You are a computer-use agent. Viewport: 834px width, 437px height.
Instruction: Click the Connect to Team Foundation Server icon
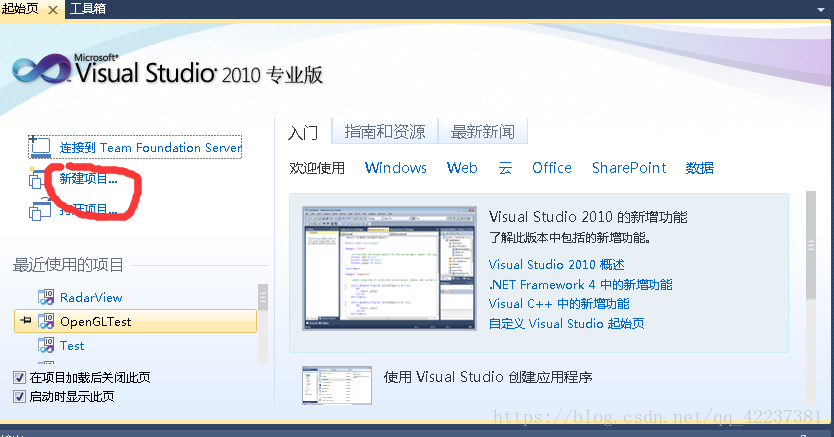click(40, 147)
